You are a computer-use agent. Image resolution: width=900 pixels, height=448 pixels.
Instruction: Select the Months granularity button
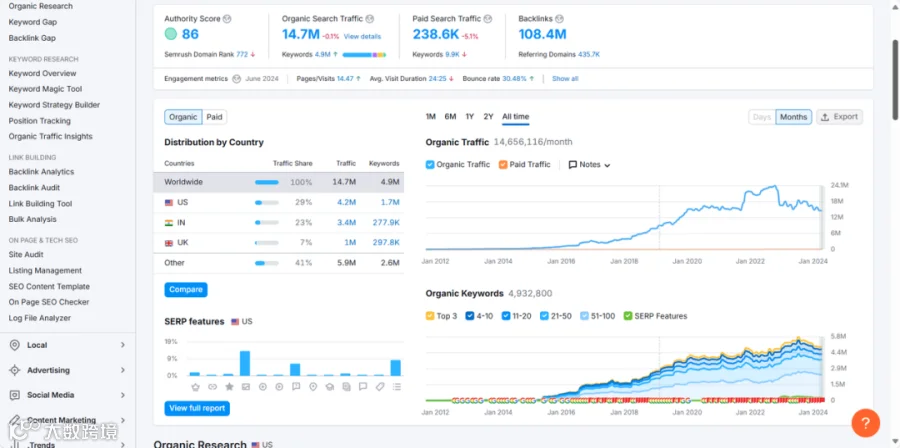(x=794, y=117)
